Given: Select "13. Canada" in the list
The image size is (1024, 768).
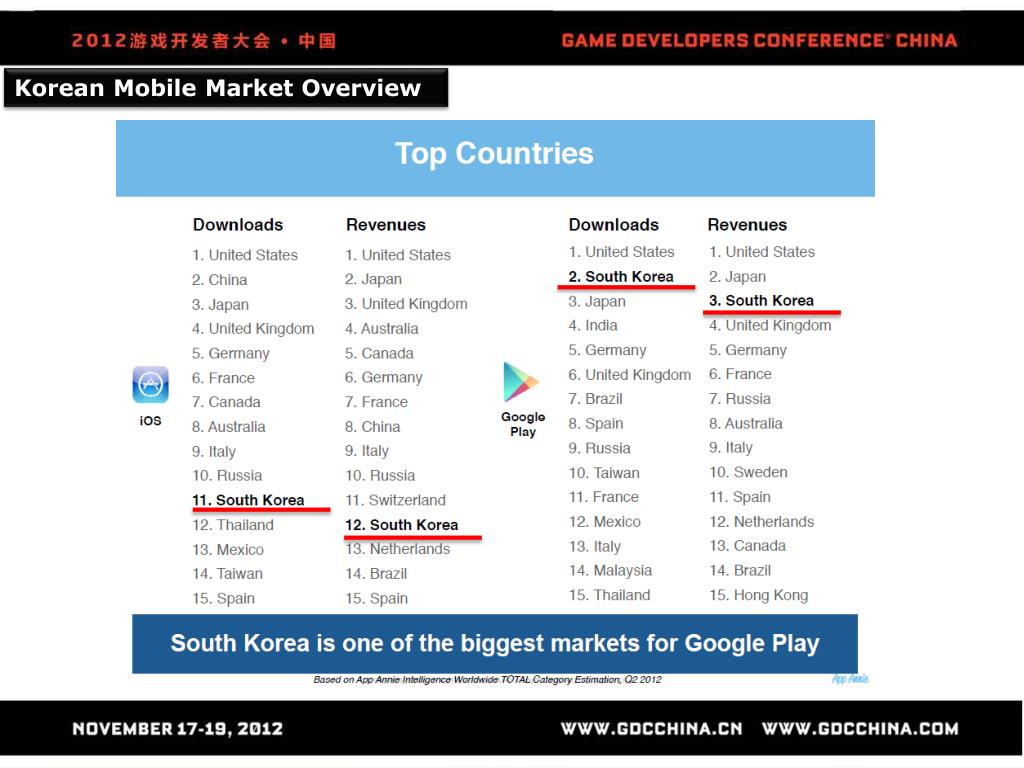Looking at the screenshot, I should click(747, 546).
